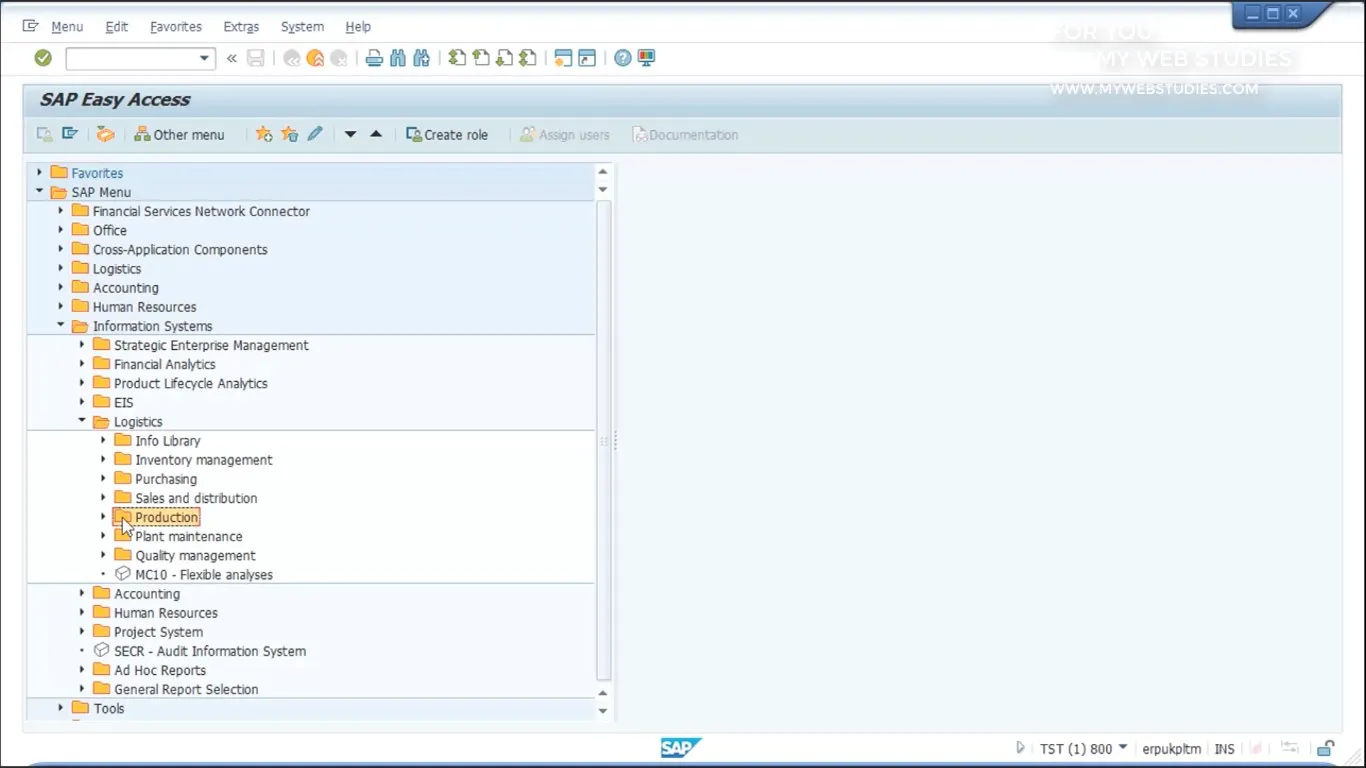Expand the Financial Services Network Connector node
The image size is (1366, 768).
(x=61, y=211)
